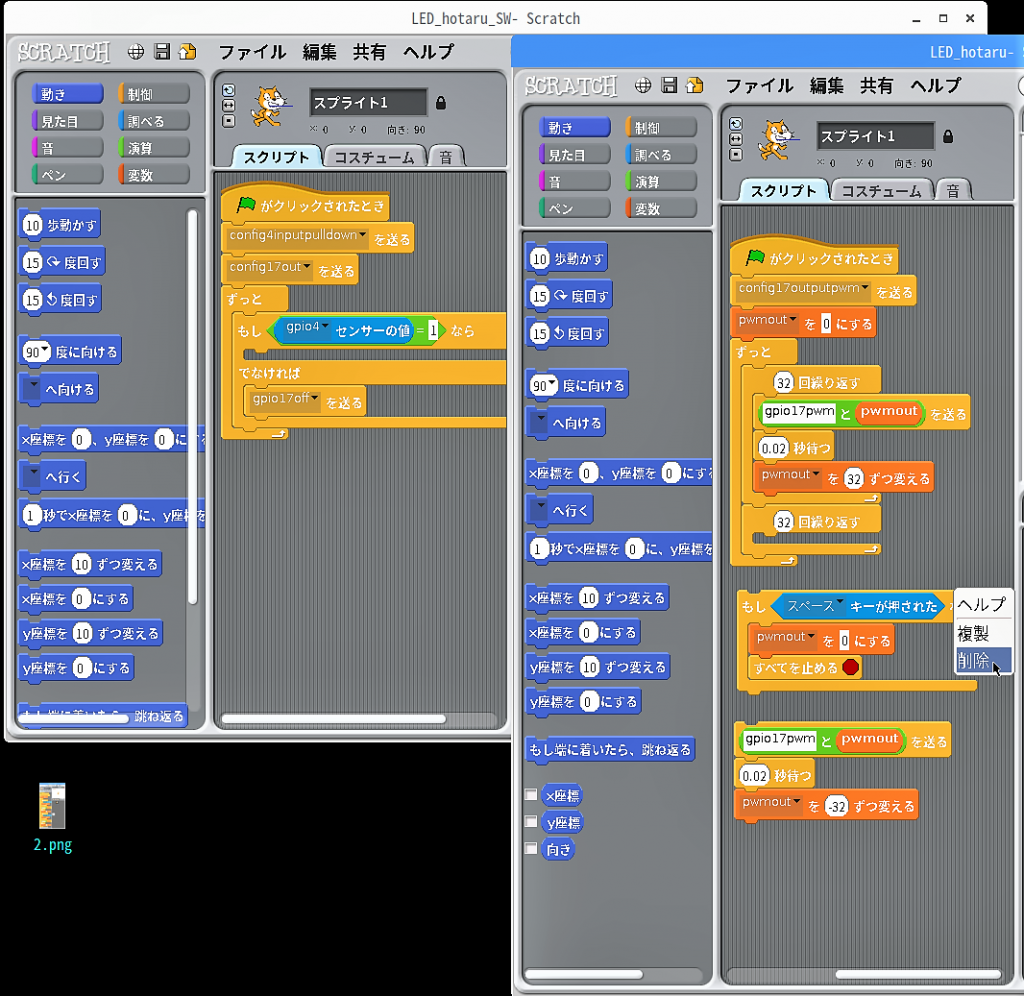
Task: Click the 15 clockwise turn block in left palette
Action: 61,263
